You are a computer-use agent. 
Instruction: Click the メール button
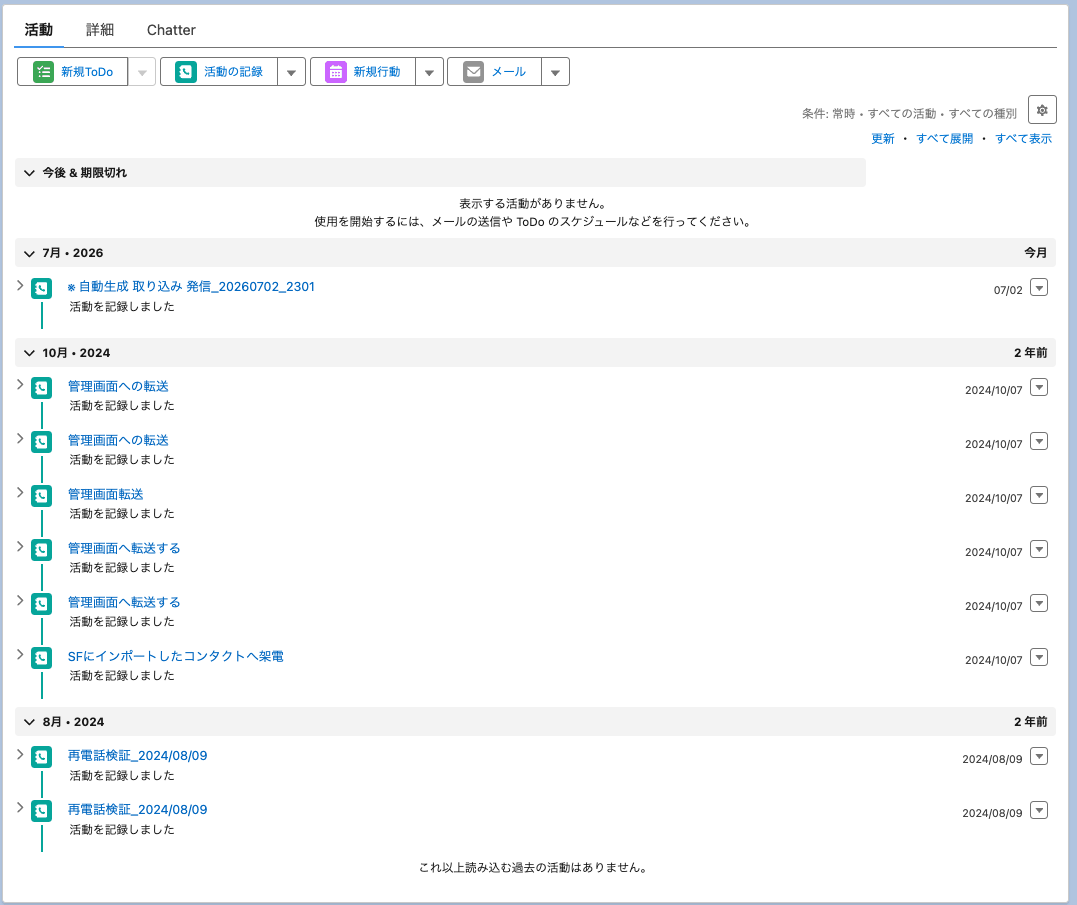(x=495, y=71)
